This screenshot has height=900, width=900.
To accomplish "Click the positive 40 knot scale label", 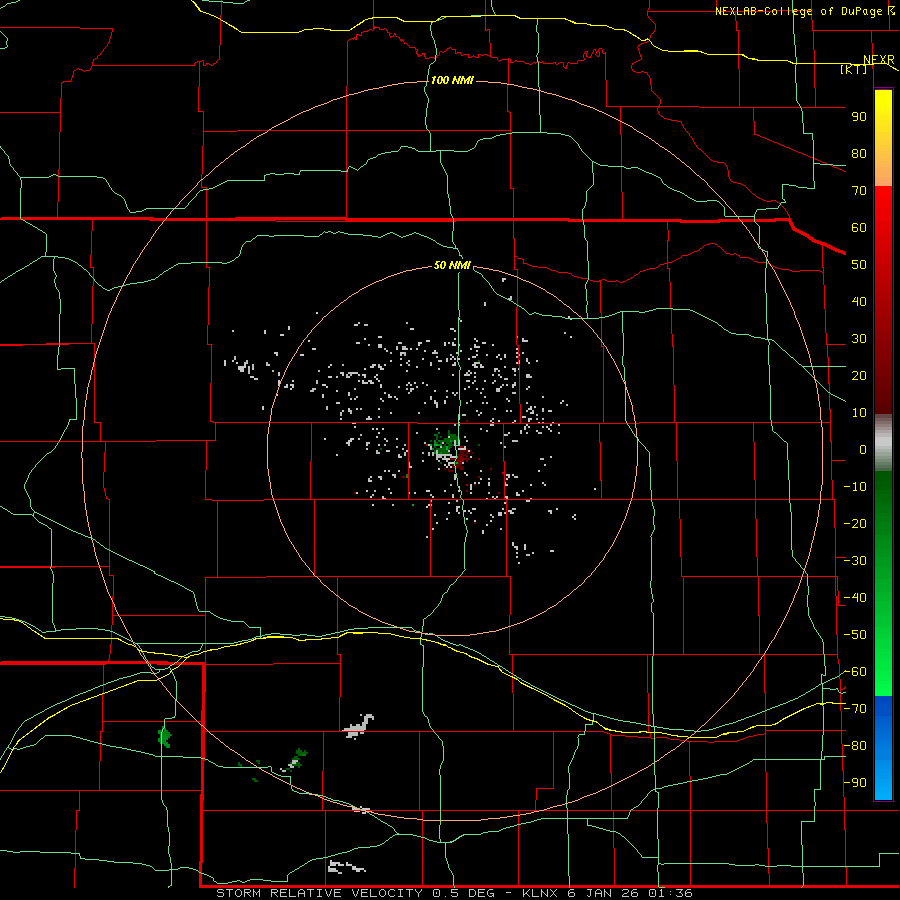I will coord(859,302).
